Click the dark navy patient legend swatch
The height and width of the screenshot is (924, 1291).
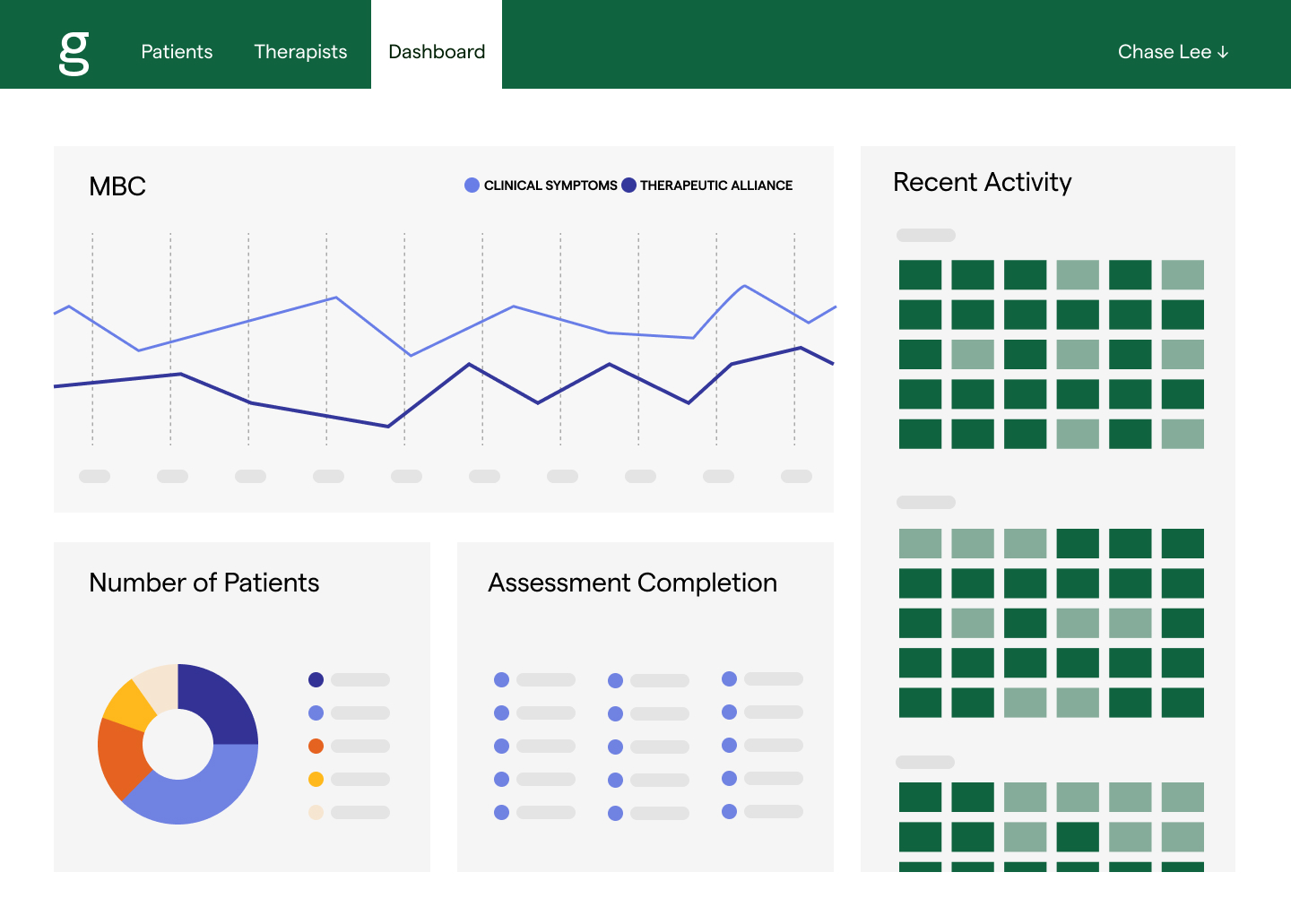316,680
